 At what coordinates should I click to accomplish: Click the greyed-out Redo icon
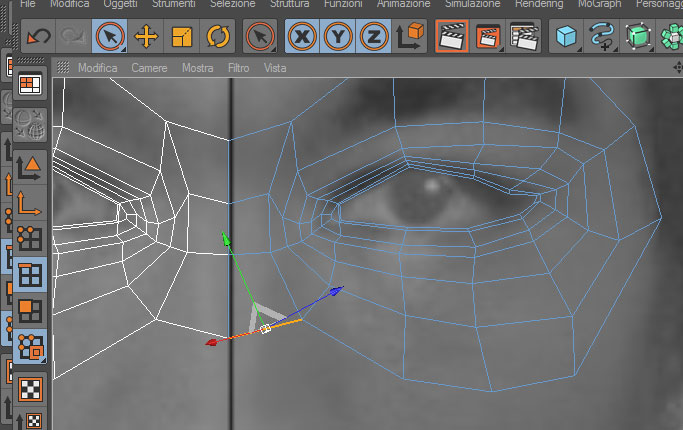73,36
